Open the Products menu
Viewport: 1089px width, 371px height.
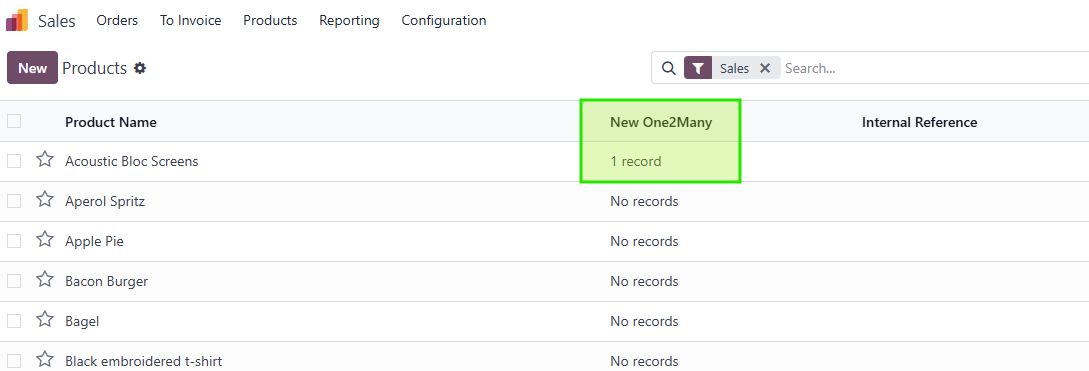tap(270, 21)
